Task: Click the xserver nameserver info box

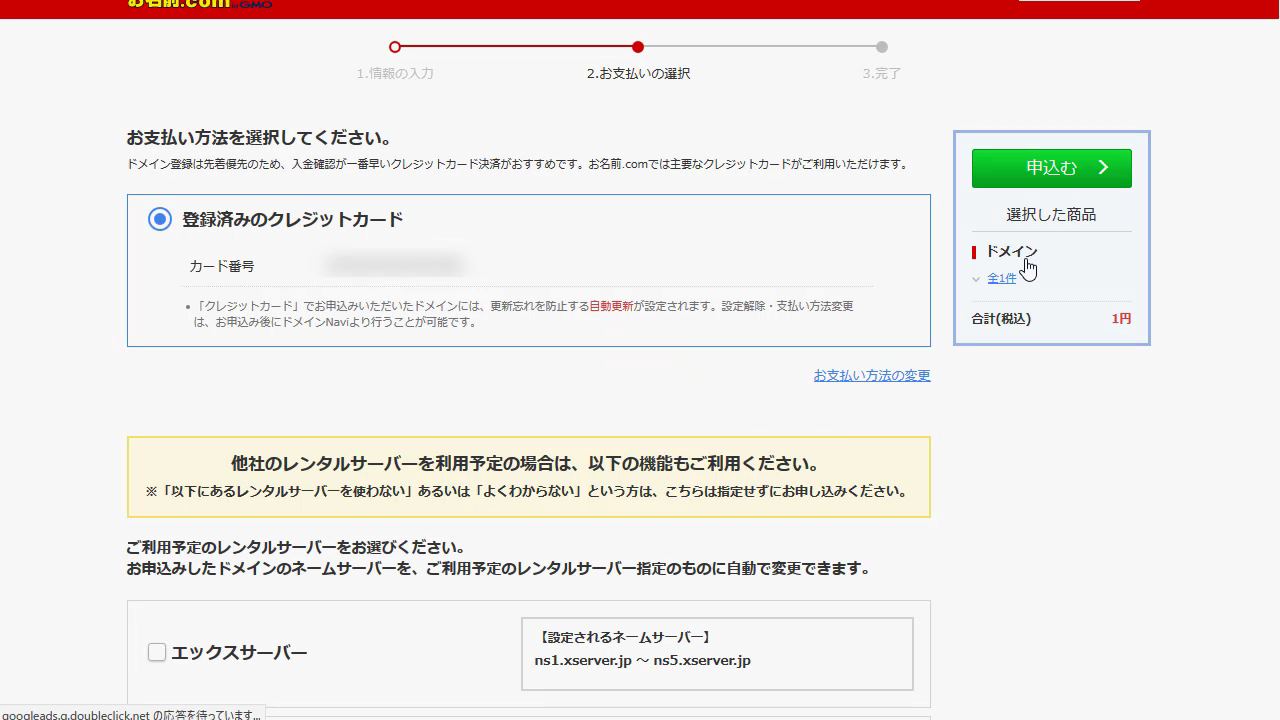Action: click(x=717, y=653)
